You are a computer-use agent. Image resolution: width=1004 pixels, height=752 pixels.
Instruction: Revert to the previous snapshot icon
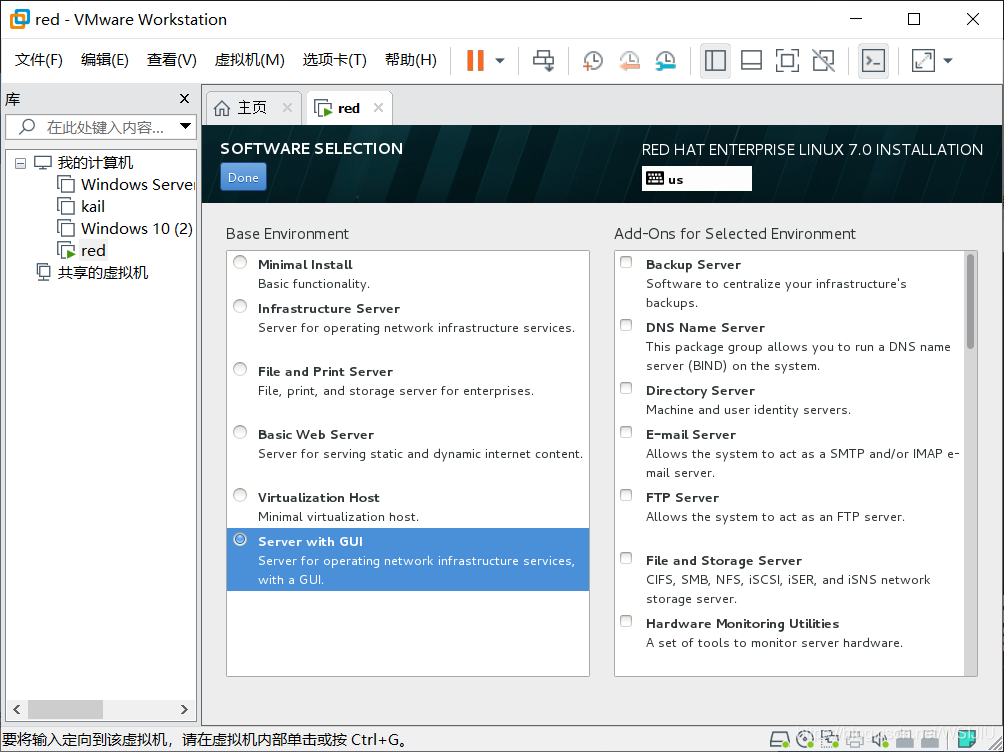pos(629,60)
